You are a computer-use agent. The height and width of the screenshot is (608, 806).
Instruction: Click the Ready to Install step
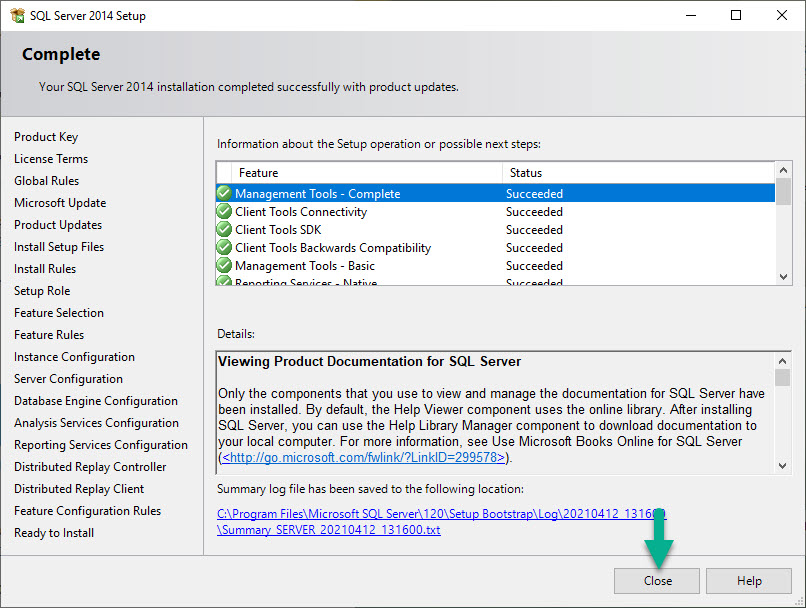54,533
